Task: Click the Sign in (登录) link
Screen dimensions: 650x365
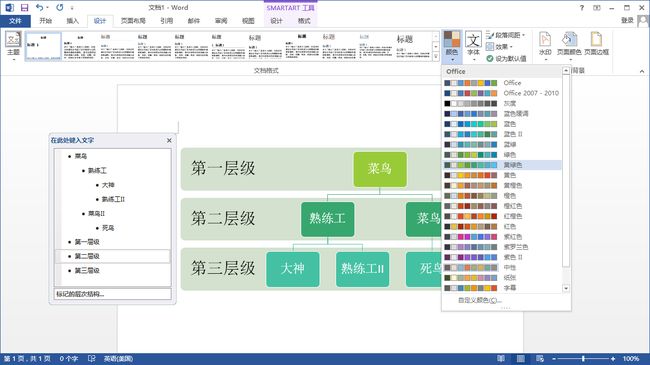Action: pyautogui.click(x=627, y=20)
